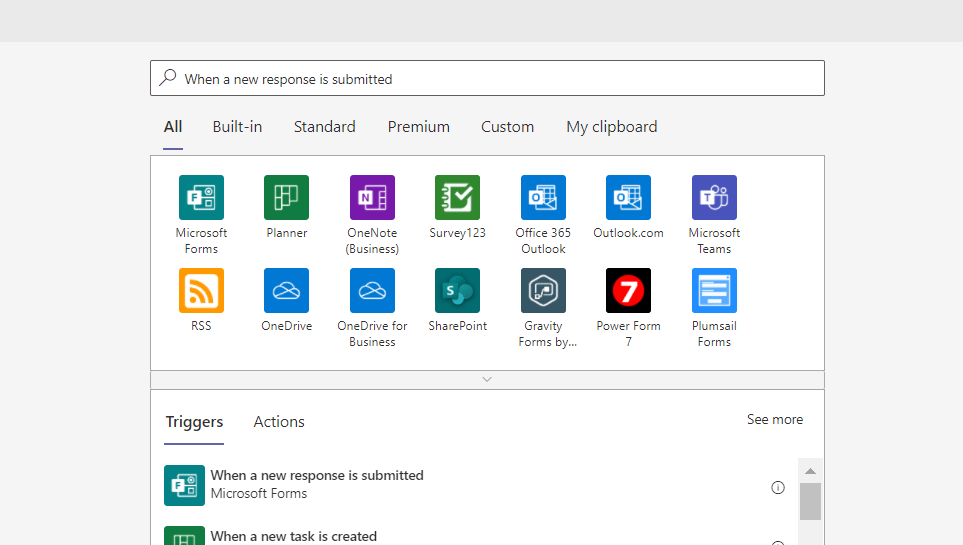Choose the Power Form 7 connector

628,290
